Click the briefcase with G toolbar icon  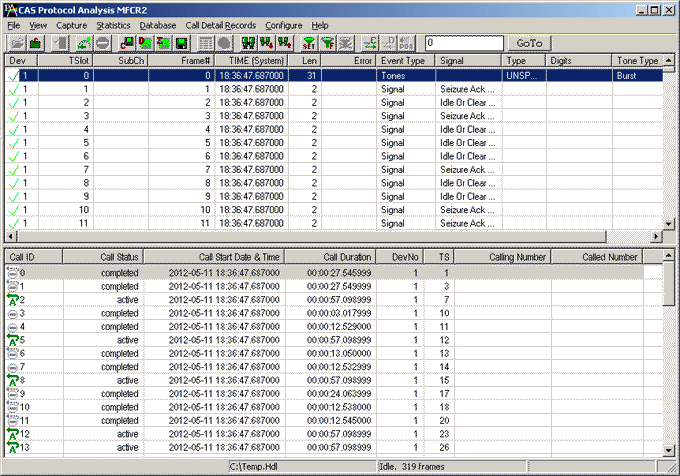coord(36,43)
